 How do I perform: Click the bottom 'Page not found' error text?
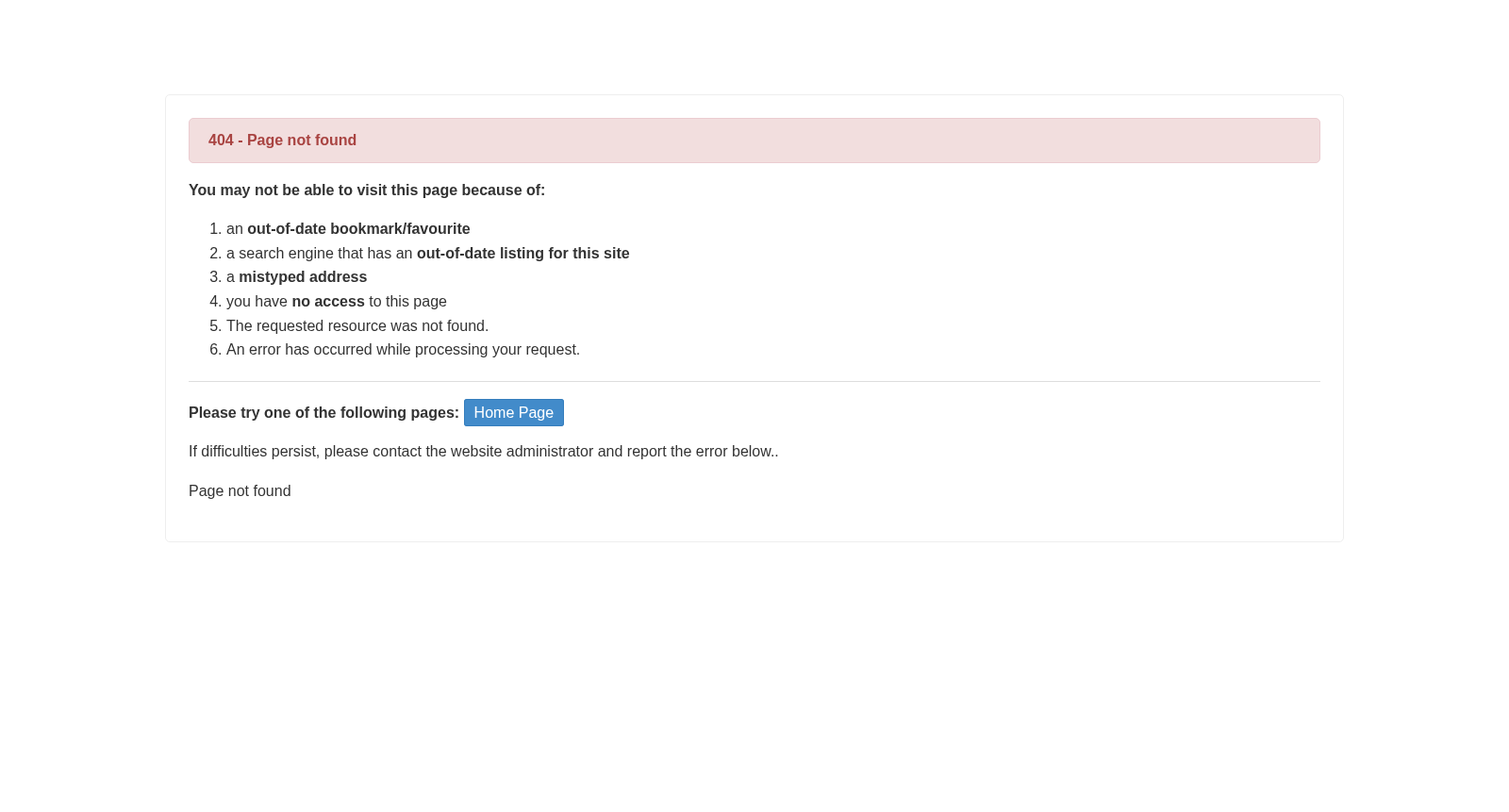(x=240, y=491)
